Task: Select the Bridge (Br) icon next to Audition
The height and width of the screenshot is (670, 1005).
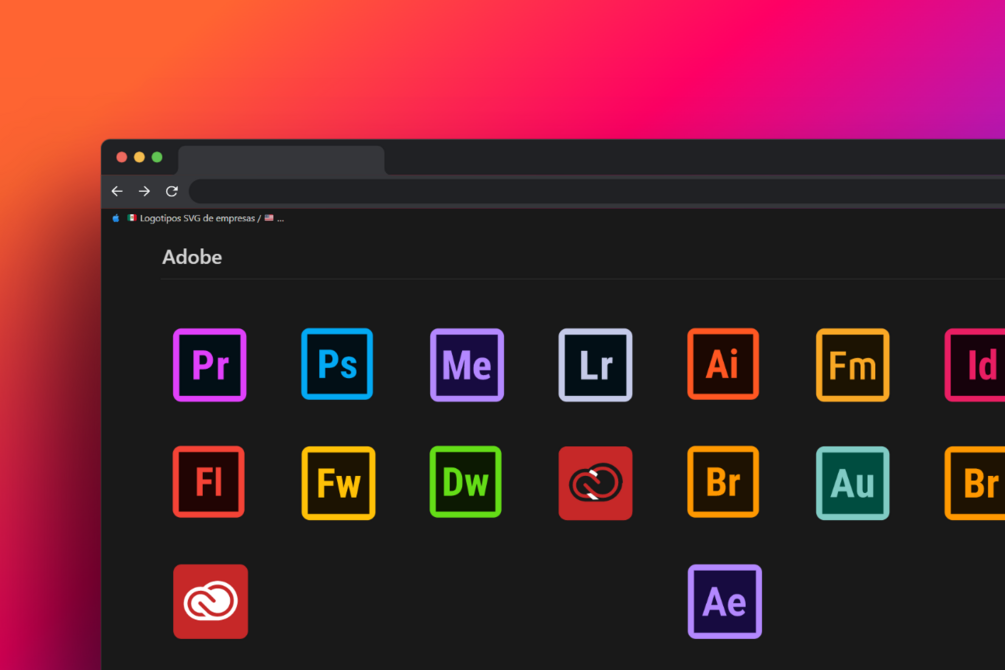Action: pyautogui.click(x=723, y=482)
